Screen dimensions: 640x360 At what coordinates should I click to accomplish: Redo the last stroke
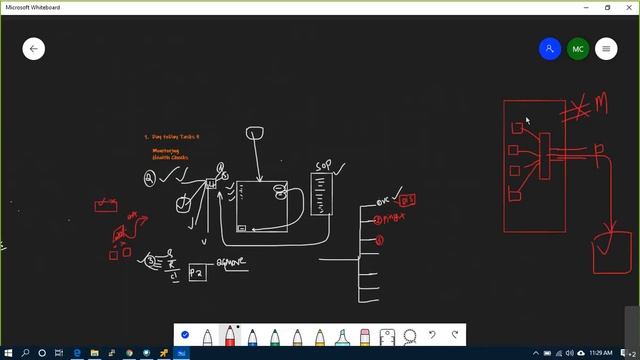click(455, 335)
